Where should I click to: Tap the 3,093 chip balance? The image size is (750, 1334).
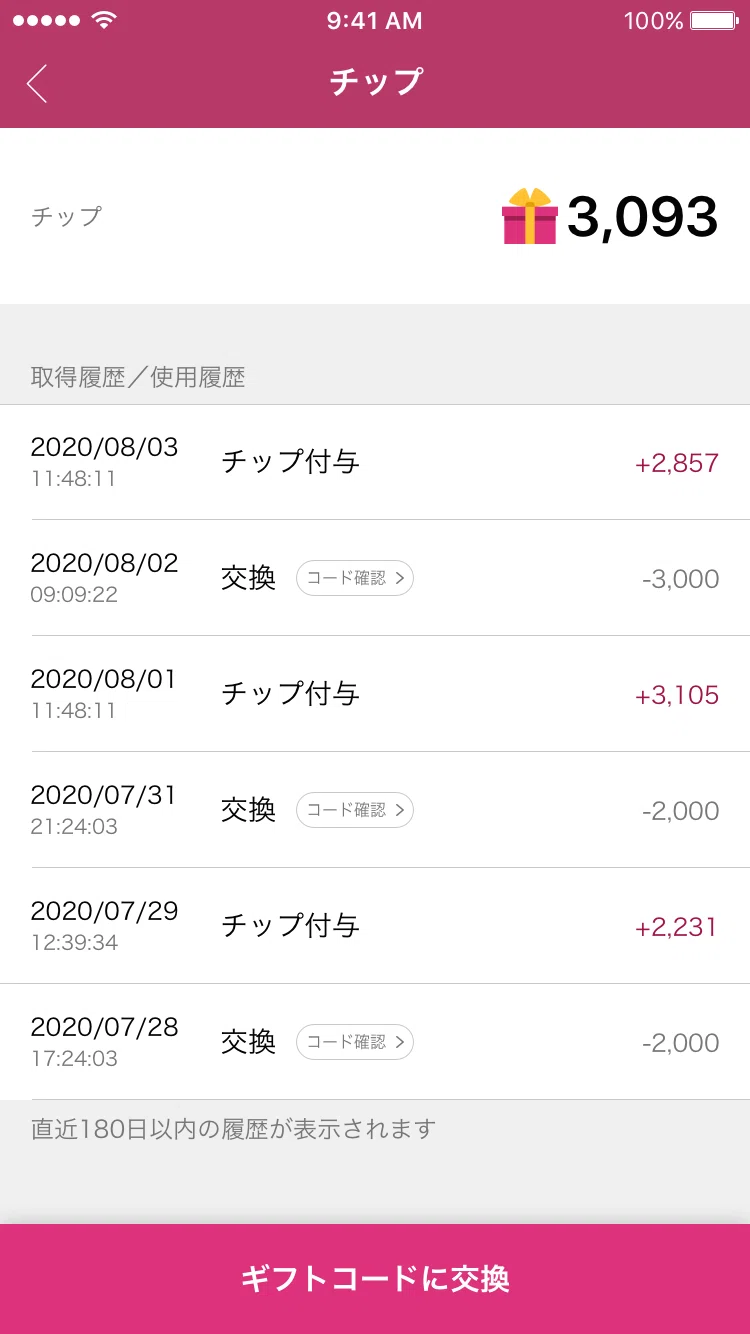(643, 217)
